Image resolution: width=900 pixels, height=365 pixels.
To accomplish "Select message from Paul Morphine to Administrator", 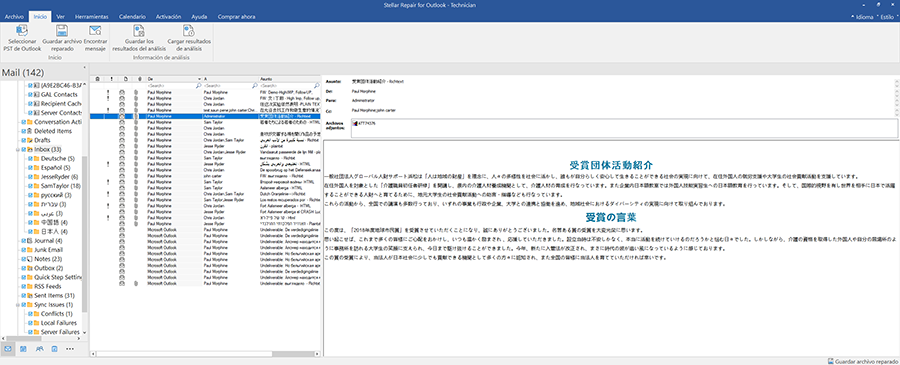I will [x=205, y=116].
